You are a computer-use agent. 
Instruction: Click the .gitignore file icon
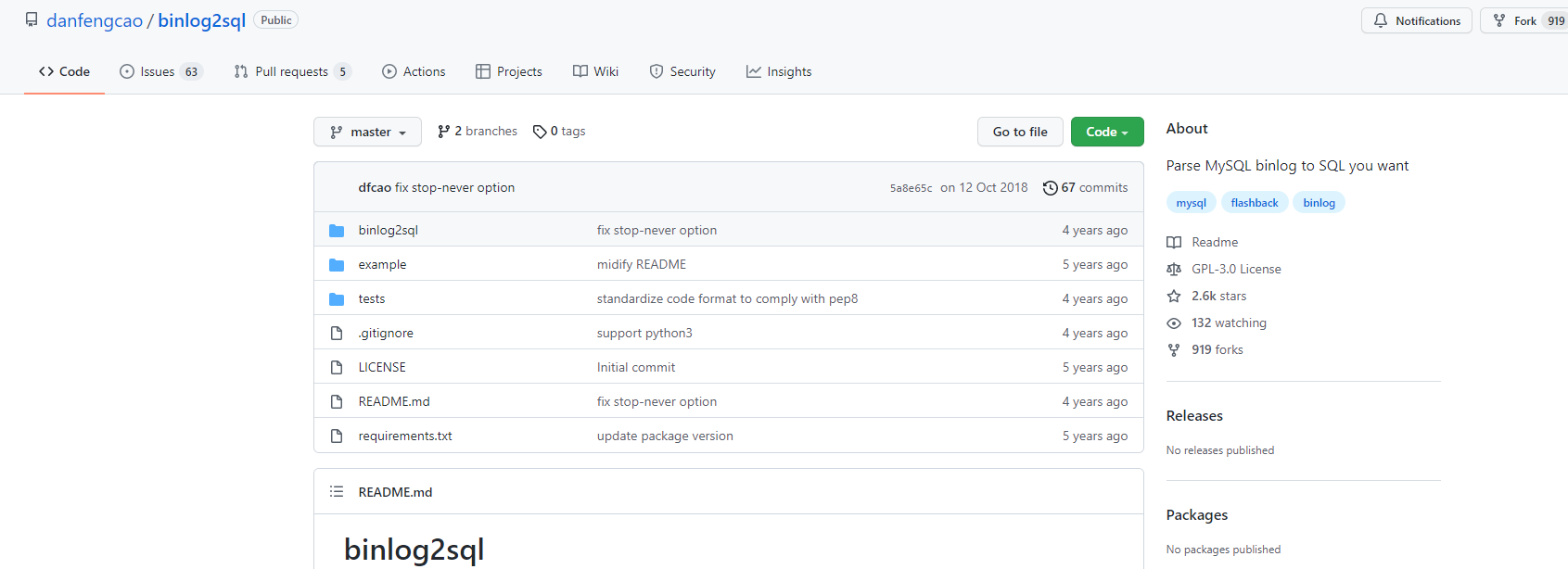337,333
